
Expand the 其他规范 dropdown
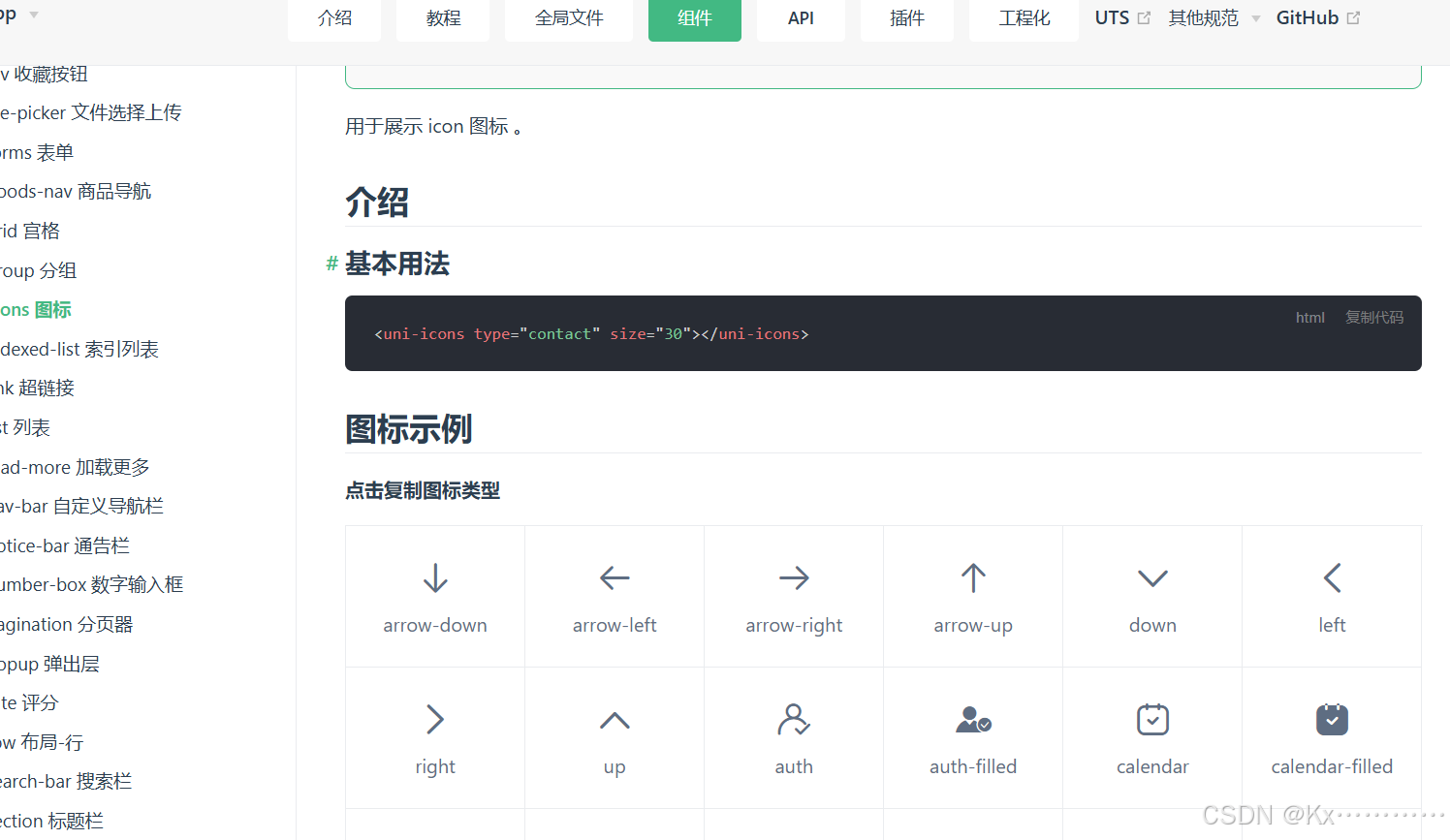(1214, 17)
